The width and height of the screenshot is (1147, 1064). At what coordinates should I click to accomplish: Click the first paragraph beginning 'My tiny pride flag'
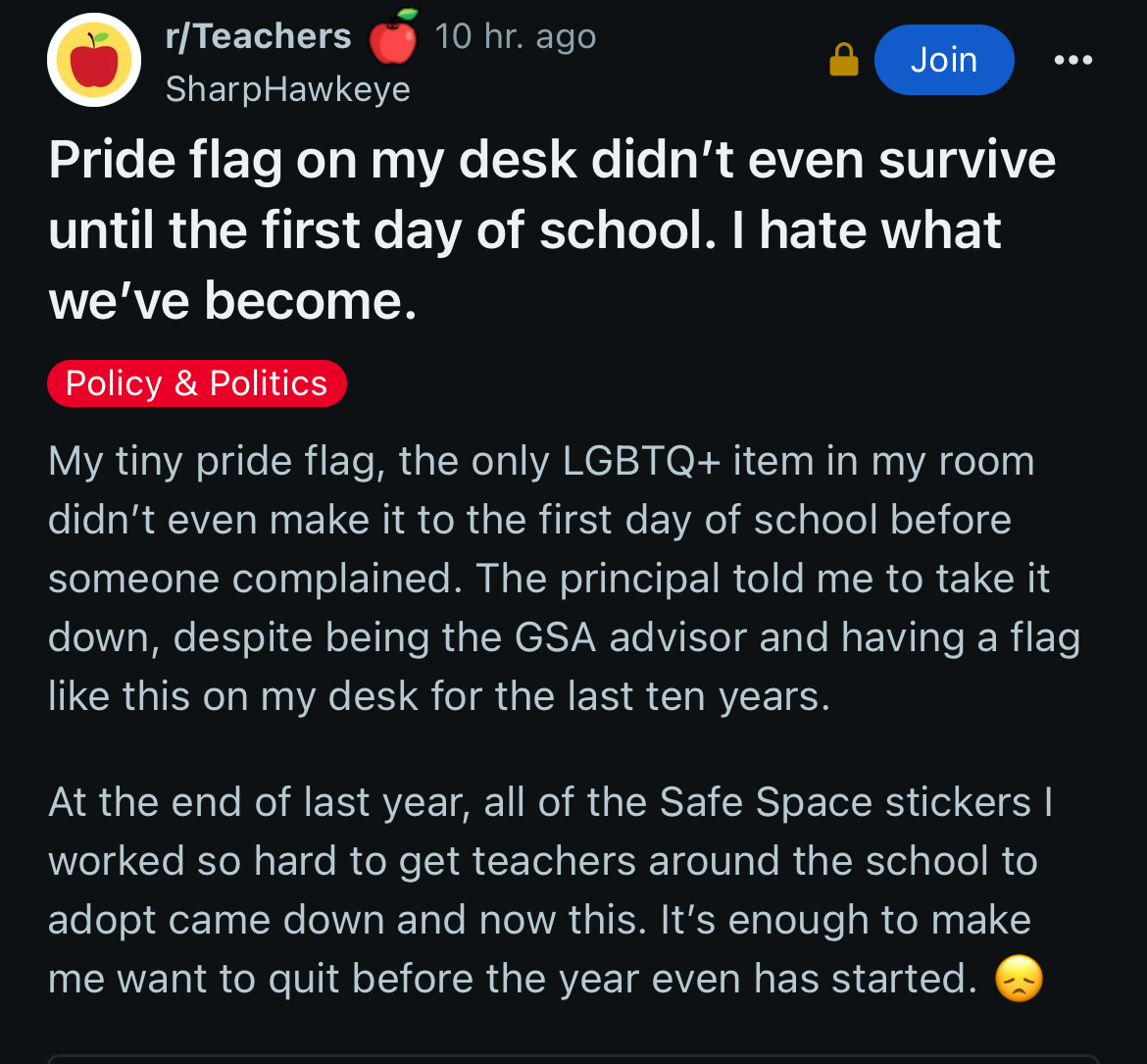click(564, 579)
